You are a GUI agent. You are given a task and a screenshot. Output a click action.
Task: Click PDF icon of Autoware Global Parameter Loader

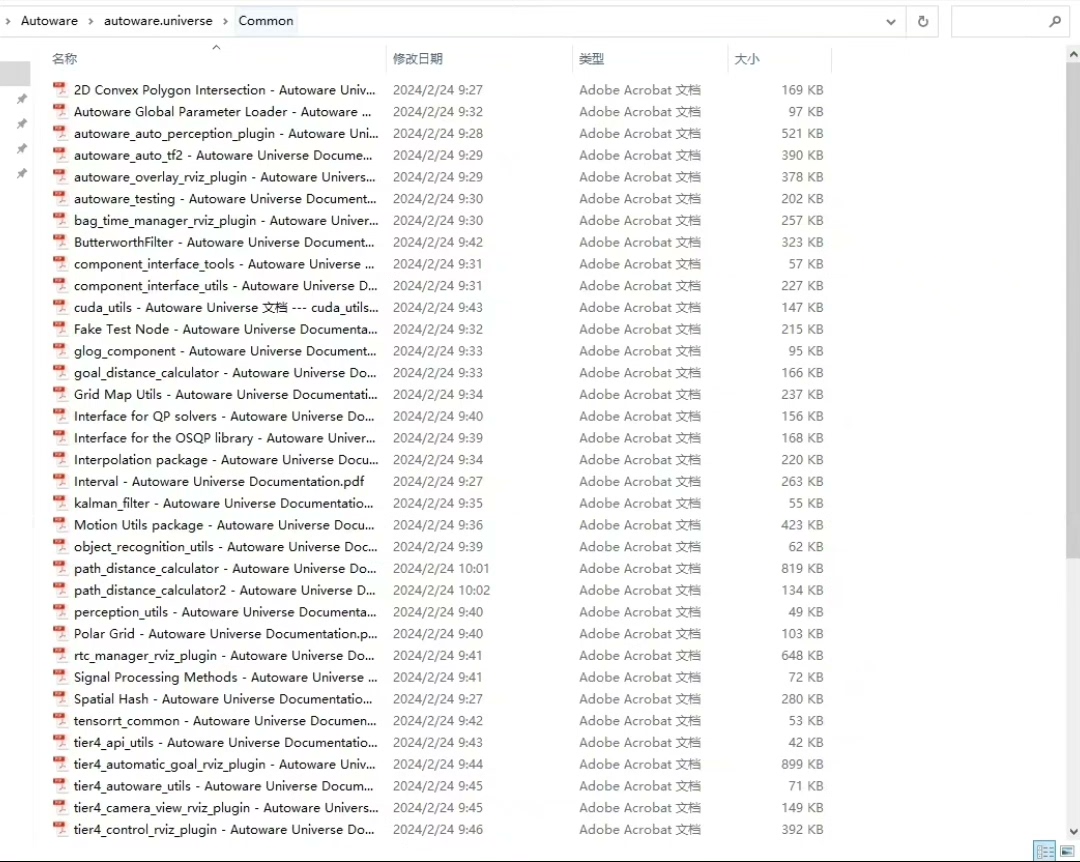pos(61,112)
